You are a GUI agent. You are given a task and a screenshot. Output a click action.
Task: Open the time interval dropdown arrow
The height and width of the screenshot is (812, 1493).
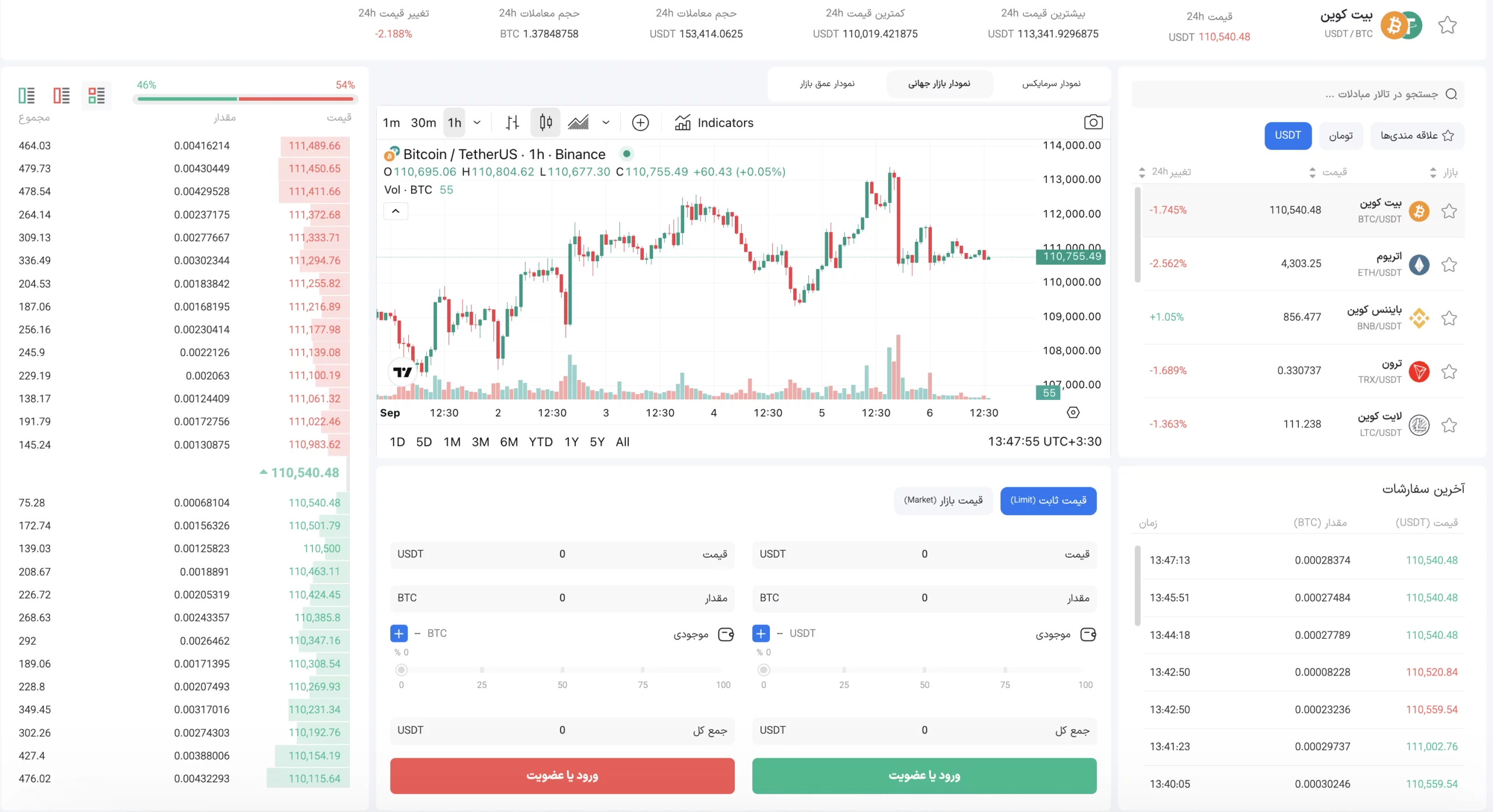[477, 122]
